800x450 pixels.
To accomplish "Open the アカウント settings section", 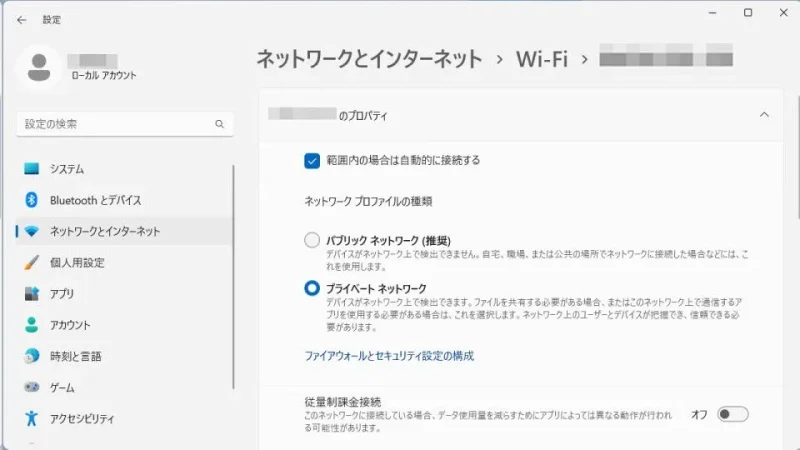I will (x=124, y=325).
